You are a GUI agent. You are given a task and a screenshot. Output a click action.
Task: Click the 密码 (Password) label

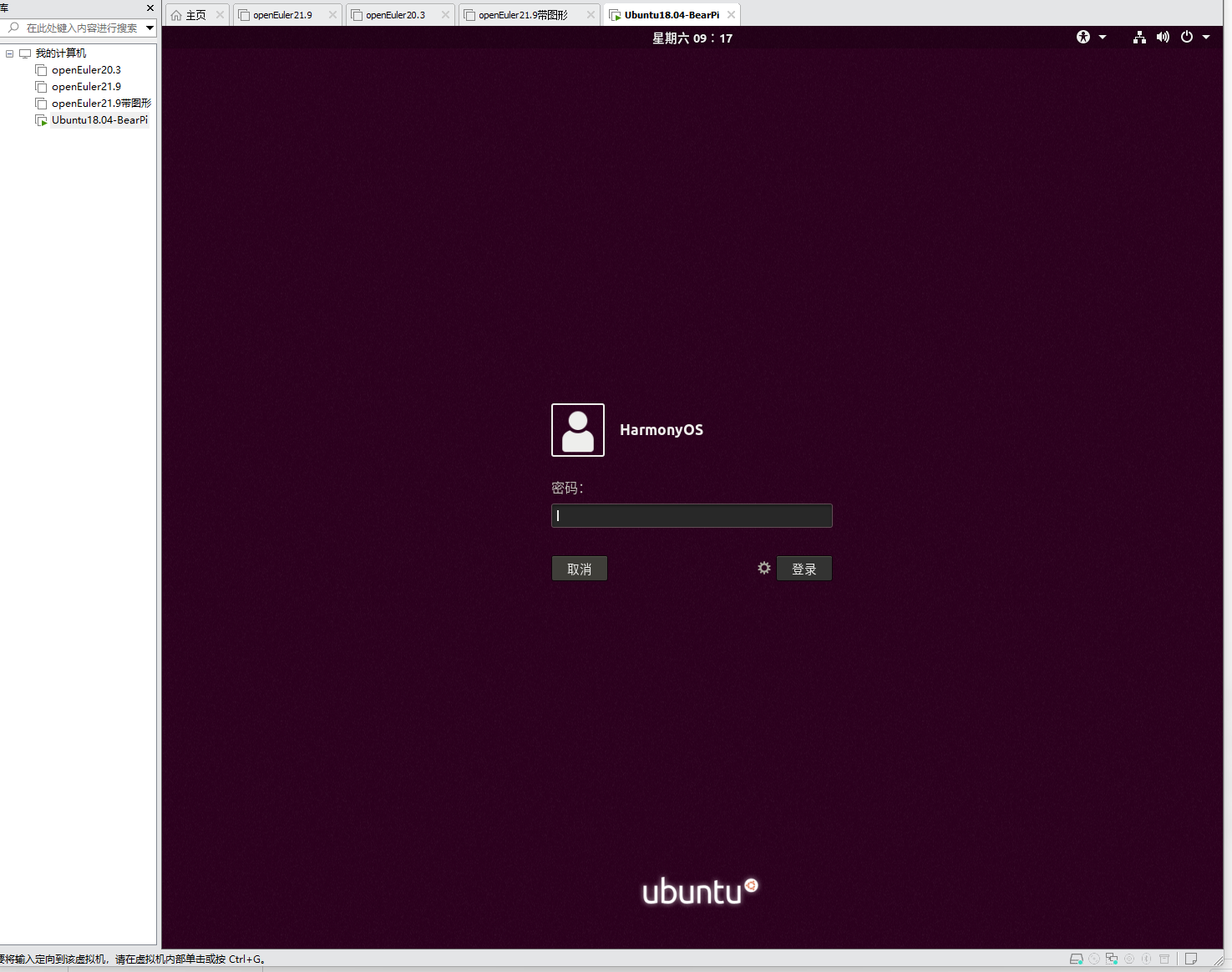(x=567, y=488)
